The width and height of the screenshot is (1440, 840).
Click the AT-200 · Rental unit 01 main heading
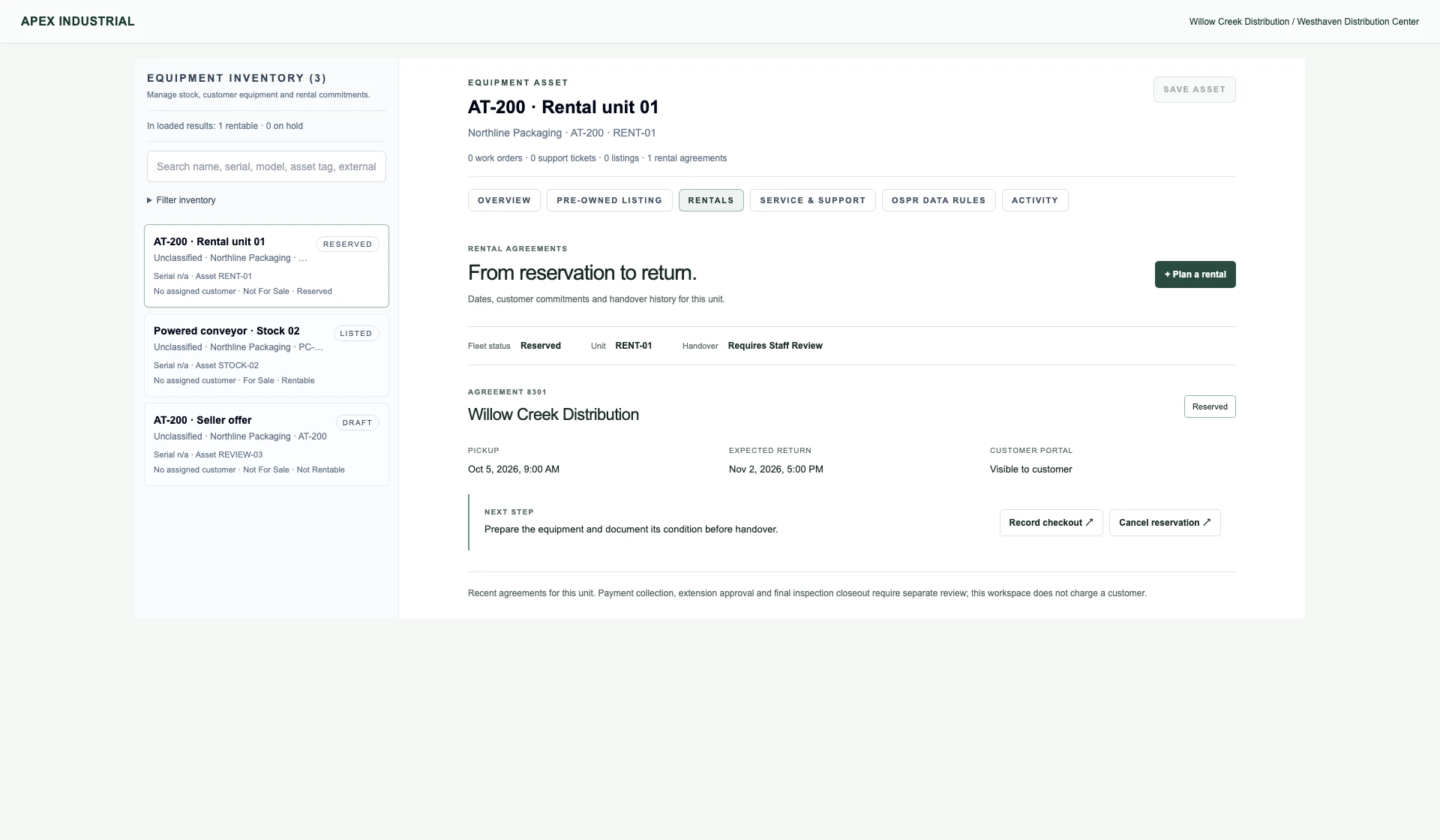[563, 107]
